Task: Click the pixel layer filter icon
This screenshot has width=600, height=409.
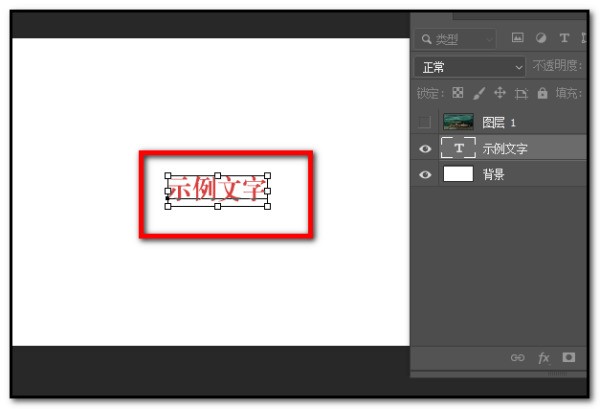Action: (x=518, y=39)
